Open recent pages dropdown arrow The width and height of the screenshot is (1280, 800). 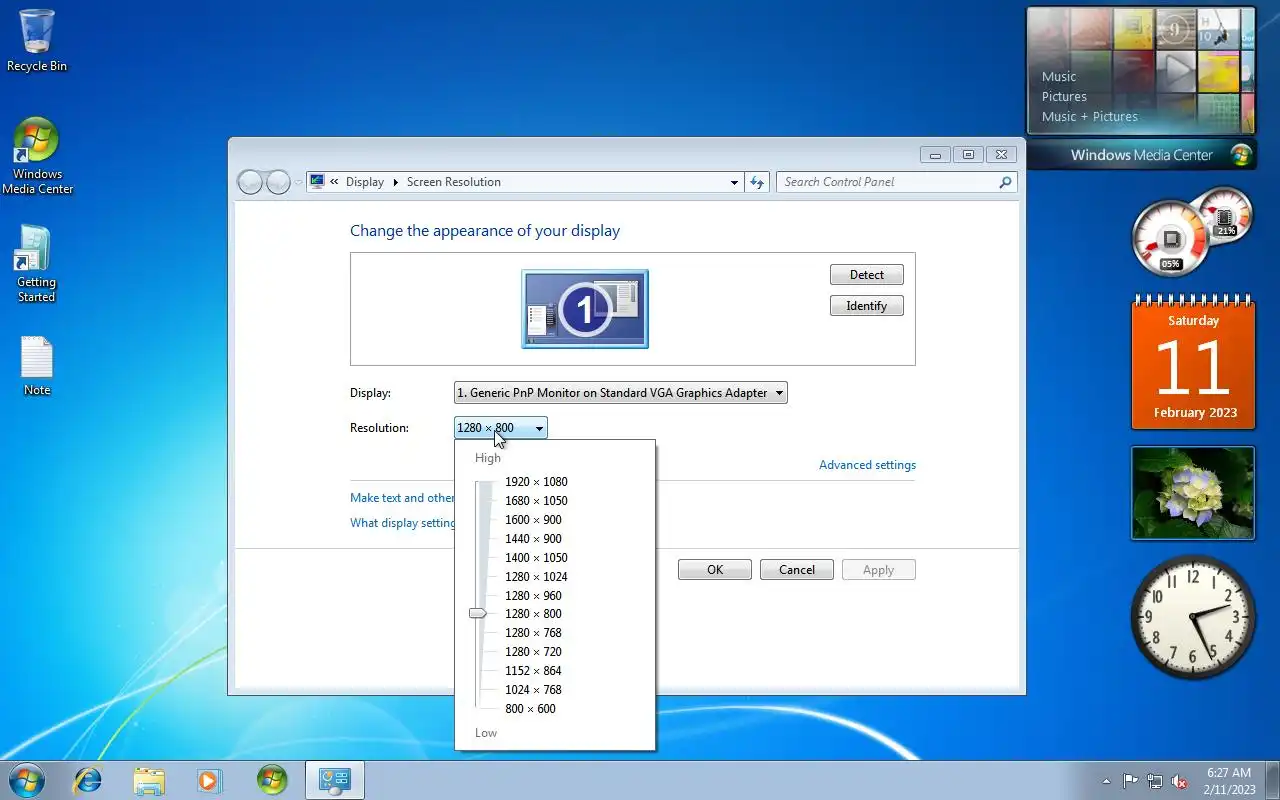pos(298,183)
